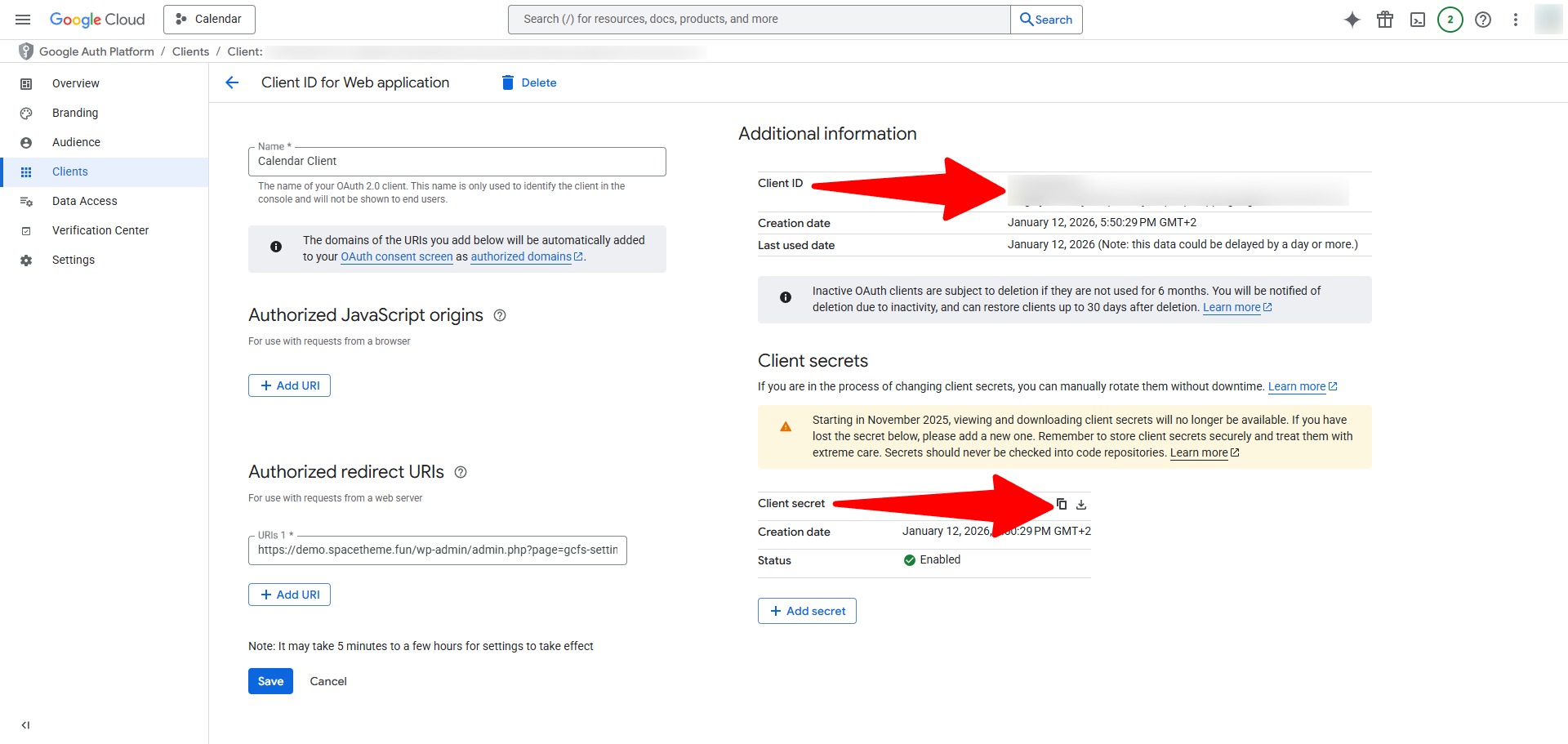This screenshot has height=744, width=1568.
Task: Click the Overview sidebar icon
Action: click(26, 83)
